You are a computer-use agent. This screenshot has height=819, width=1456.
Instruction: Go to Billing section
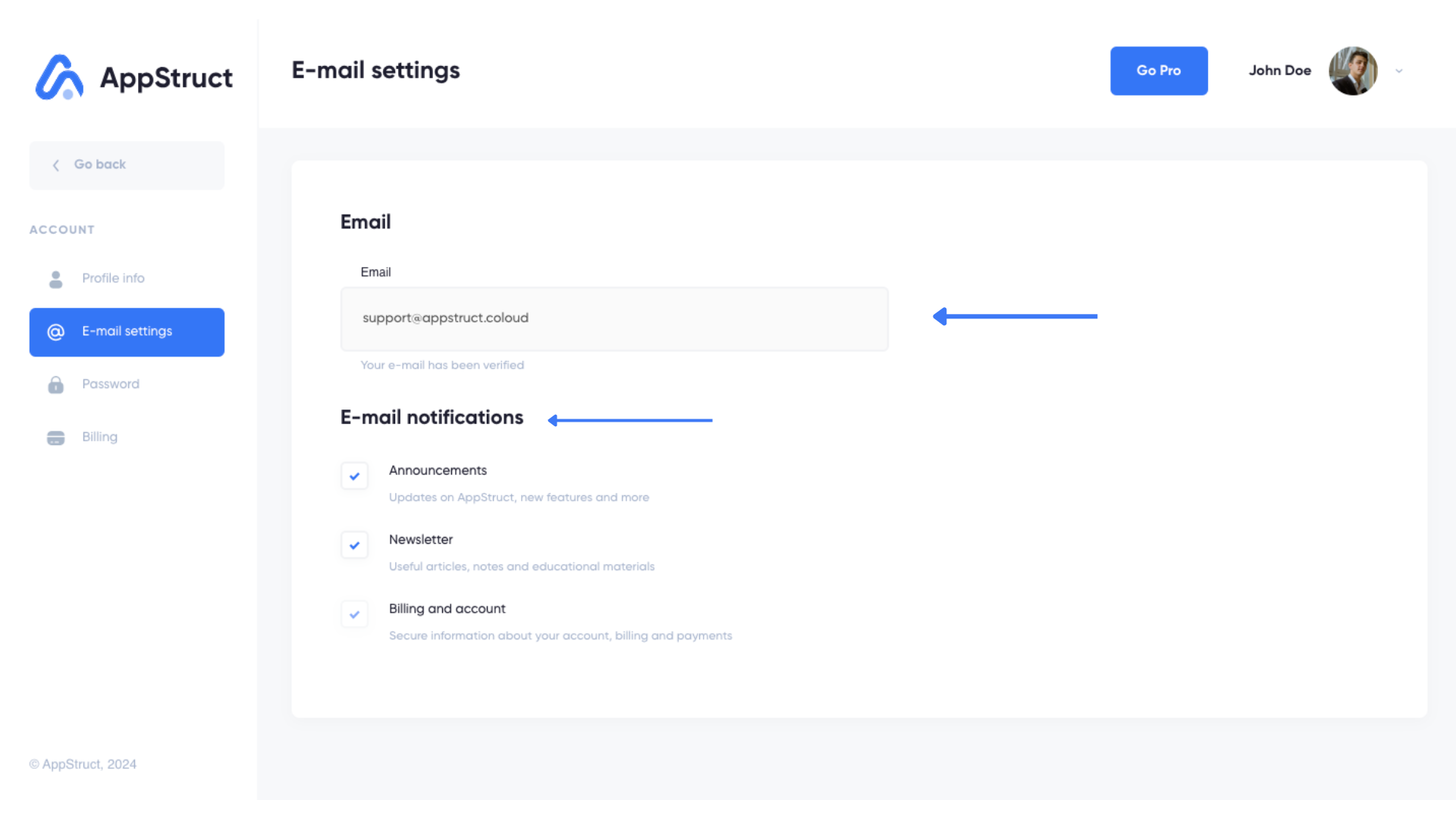(x=127, y=438)
